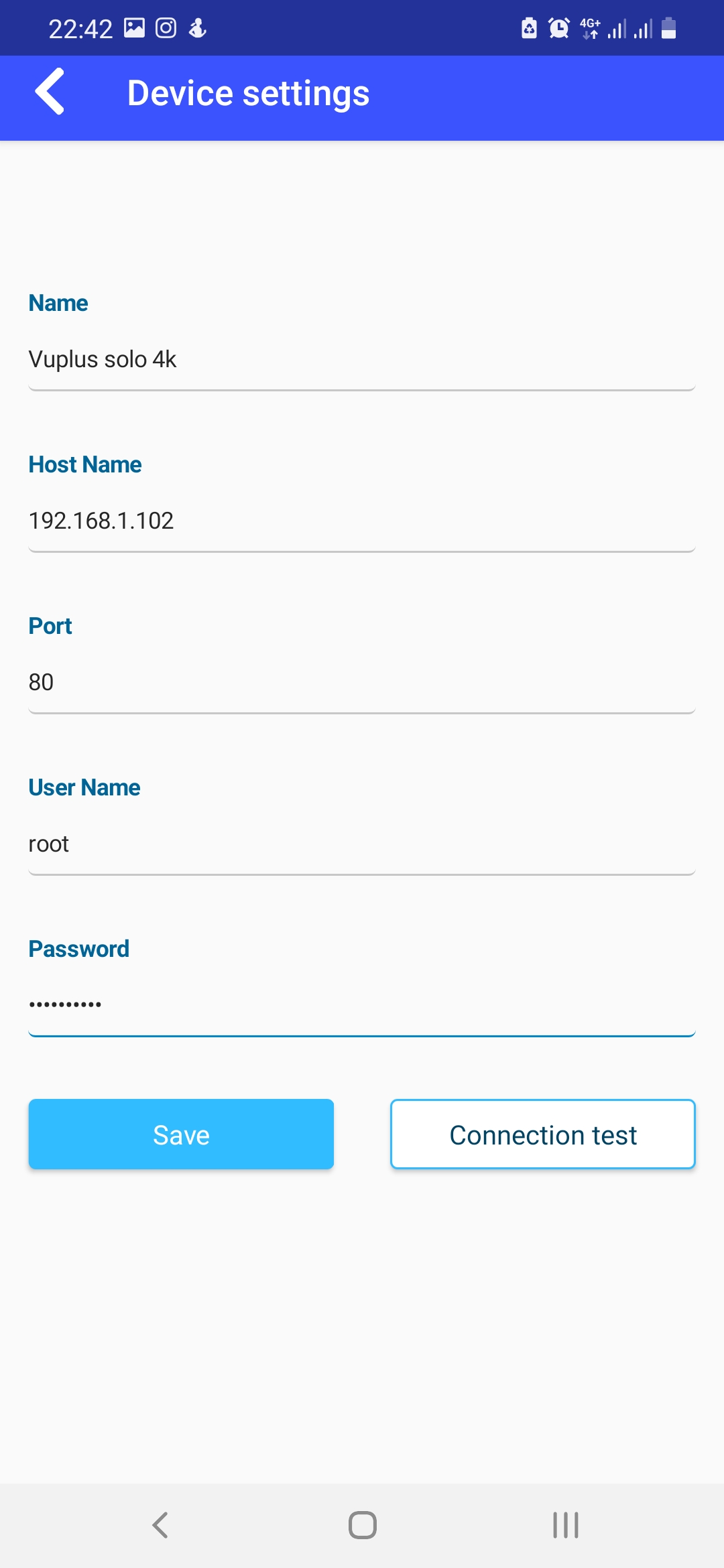
Task: Tap the 4G+ network indicator
Action: 590,28
